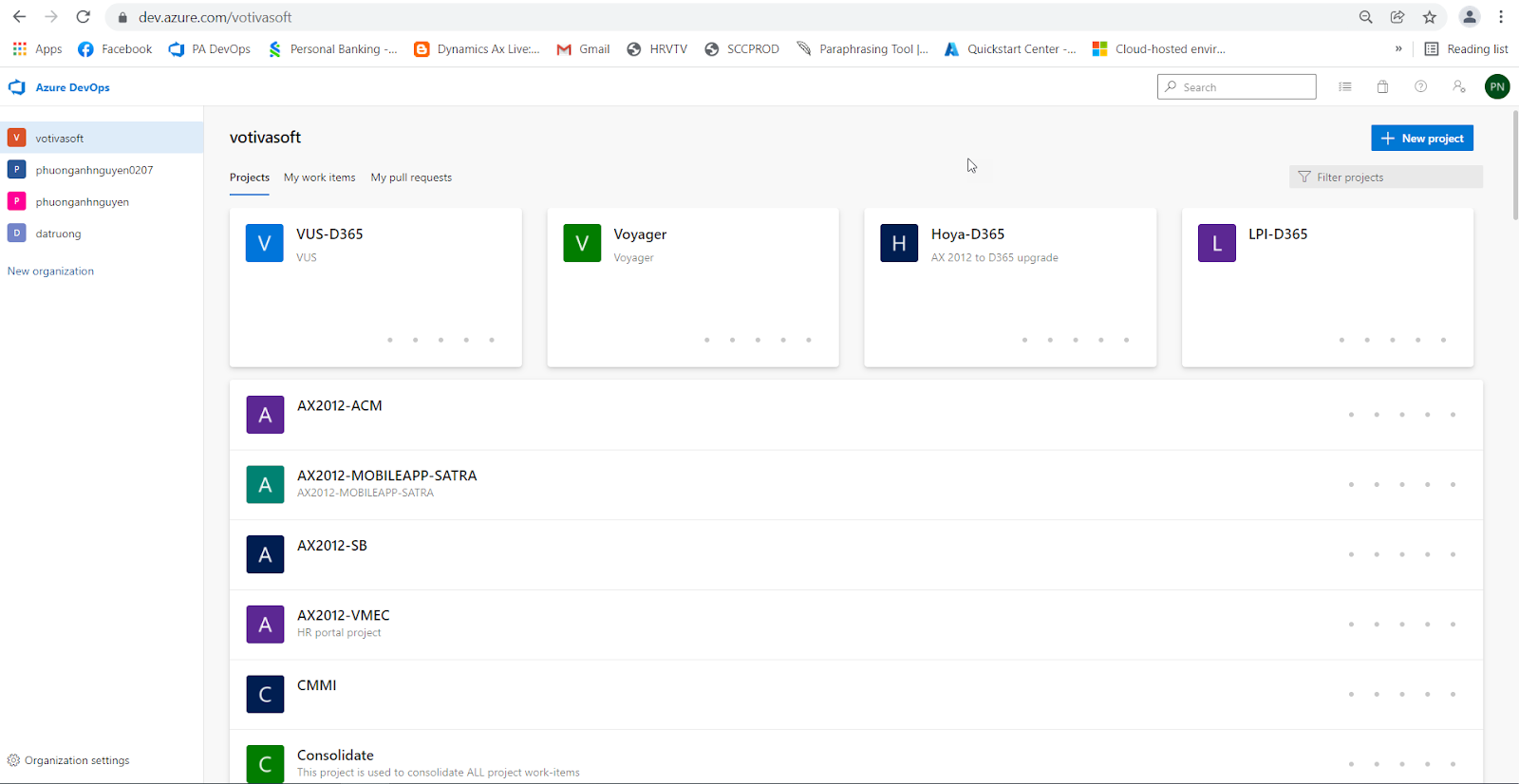Open the AX2012-VMEC project
This screenshot has width=1519, height=784.
(856, 625)
